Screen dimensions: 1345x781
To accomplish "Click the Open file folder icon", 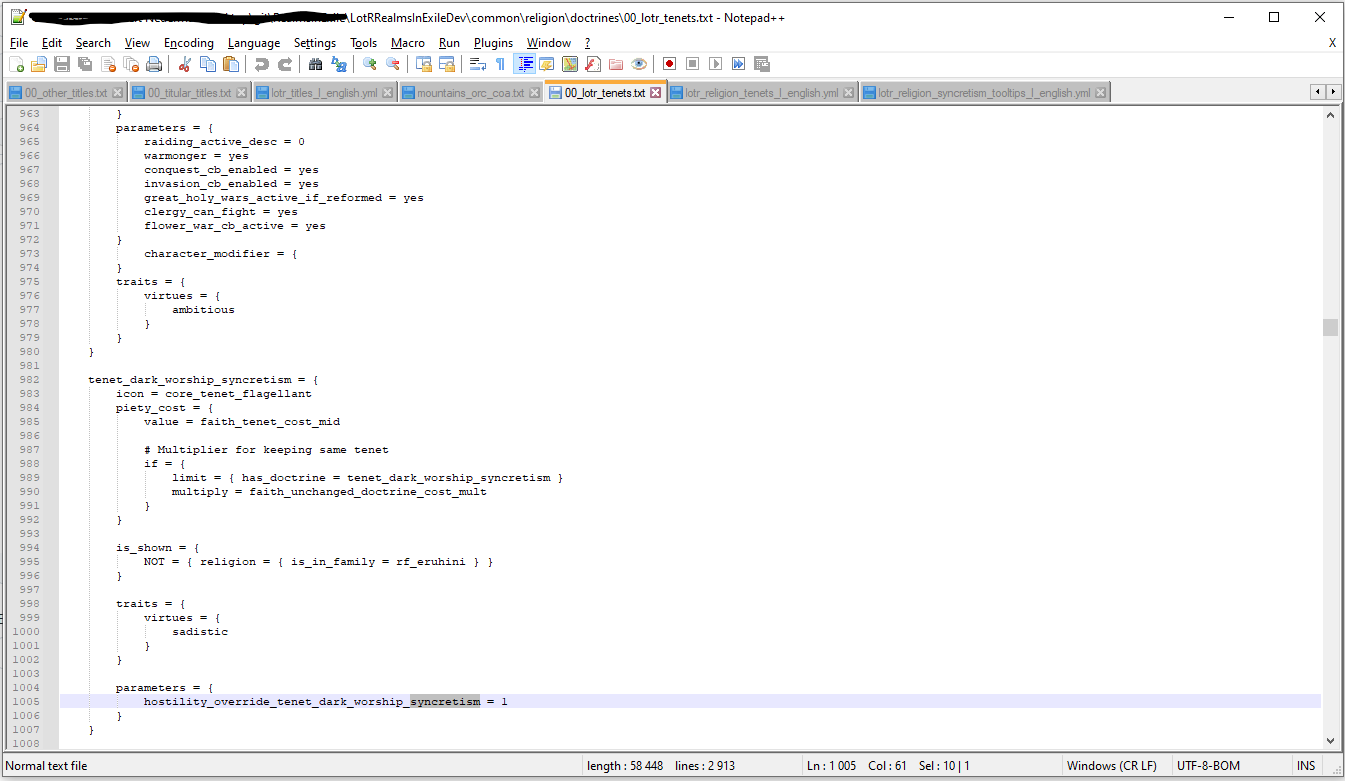I will point(39,64).
